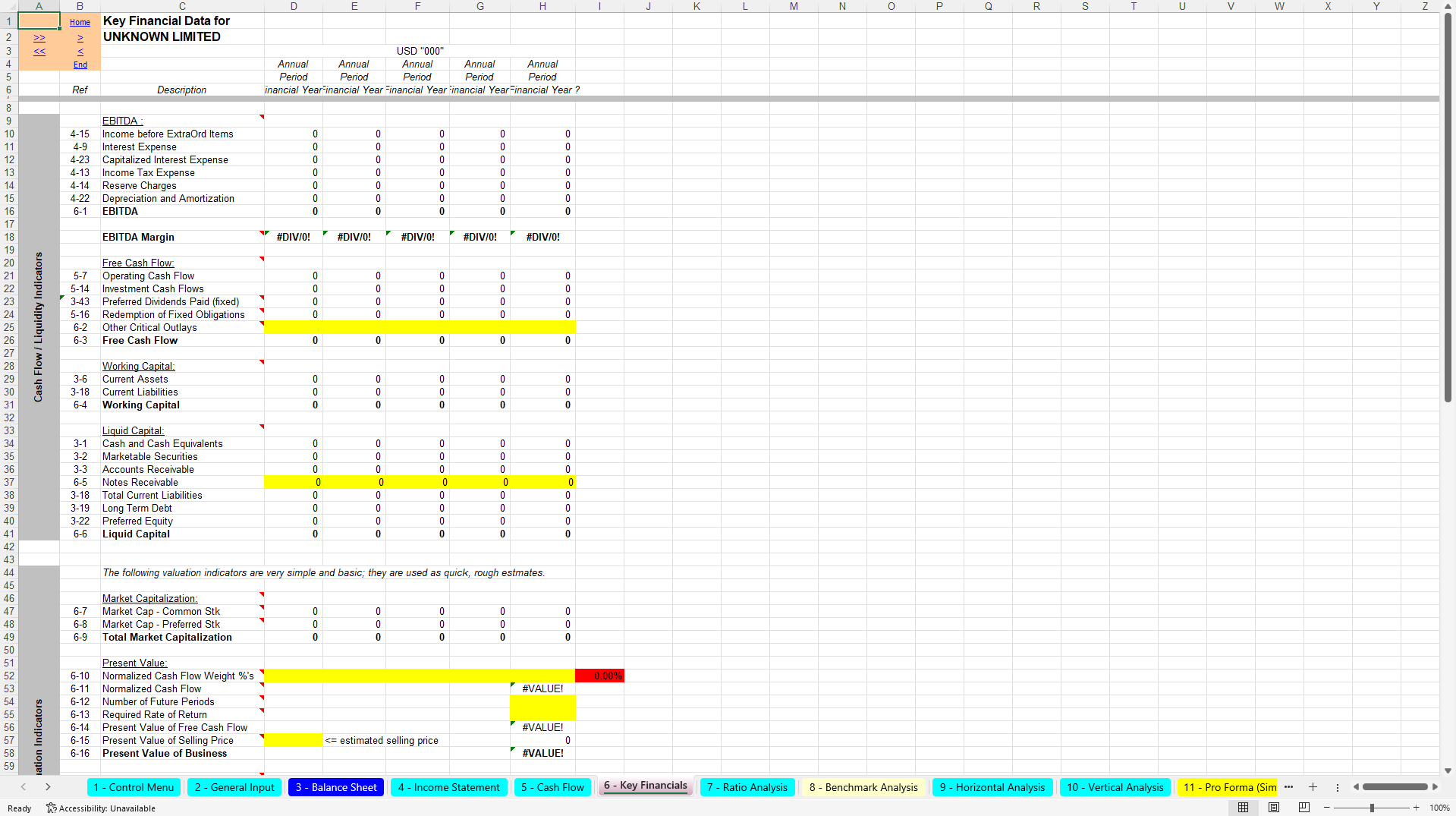This screenshot has width=1456, height=816.
Task: Click the << navigation link
Action: tap(39, 52)
